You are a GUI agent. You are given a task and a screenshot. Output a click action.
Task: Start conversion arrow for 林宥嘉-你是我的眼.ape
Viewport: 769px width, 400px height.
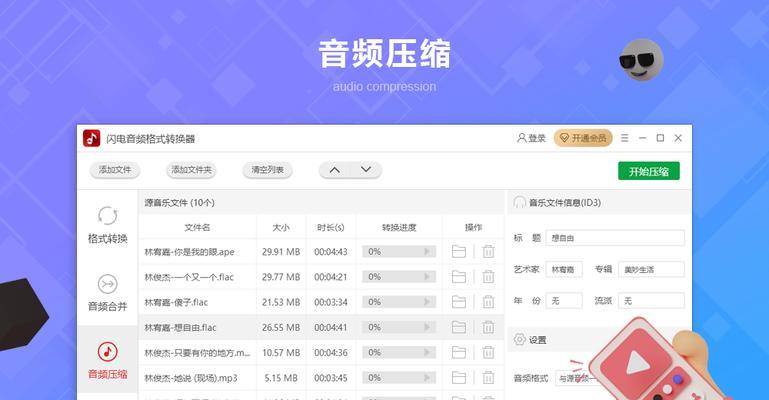coord(427,251)
